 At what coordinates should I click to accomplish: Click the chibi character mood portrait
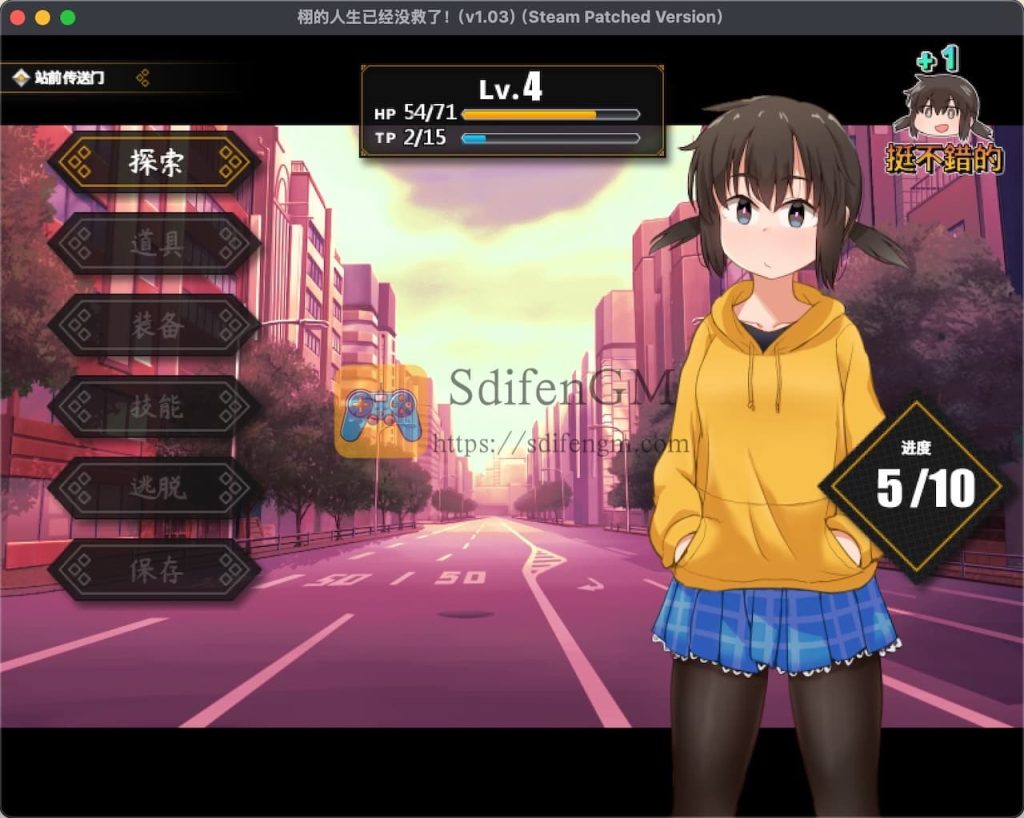coord(943,108)
